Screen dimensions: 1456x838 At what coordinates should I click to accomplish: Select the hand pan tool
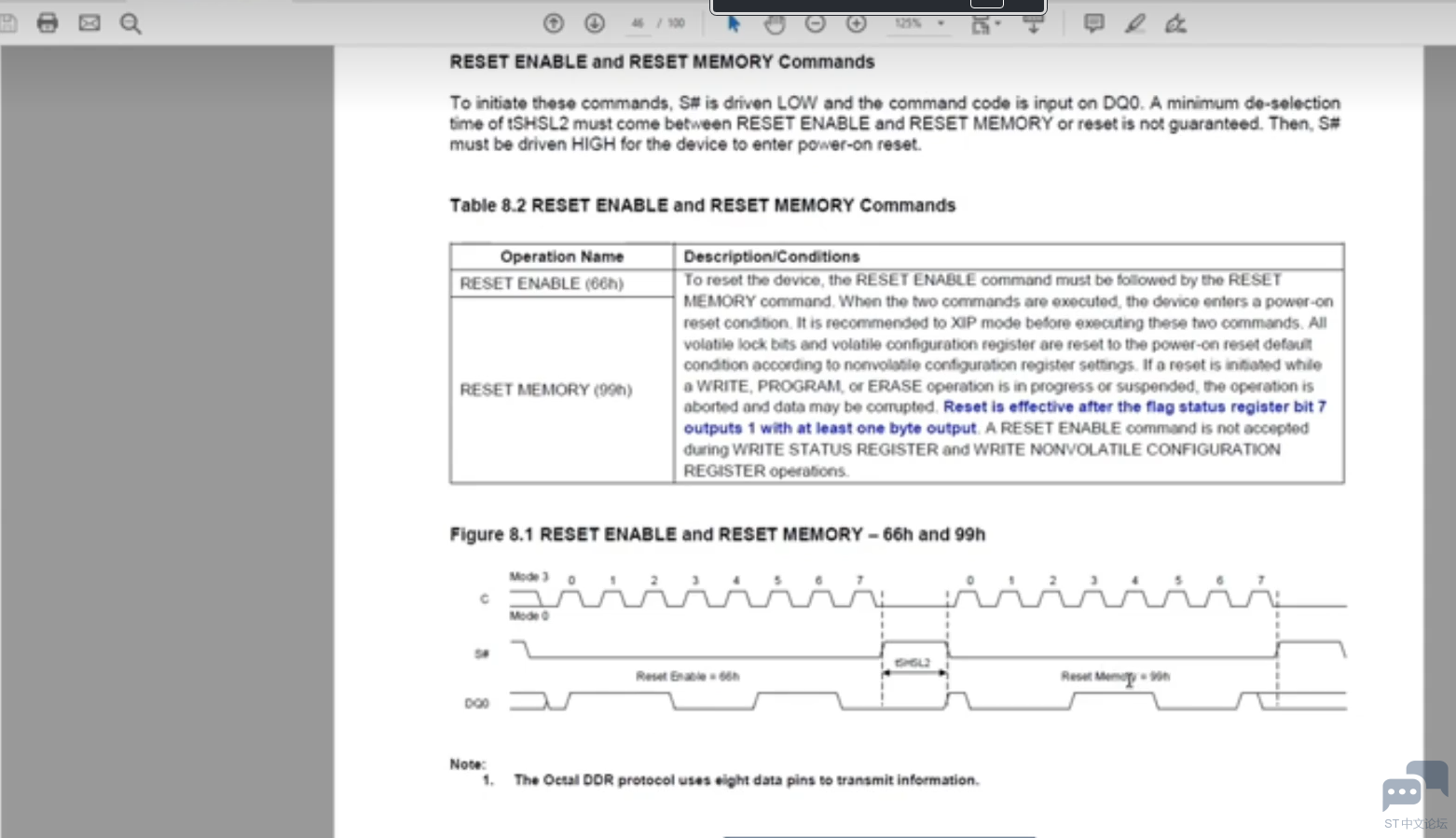775,23
